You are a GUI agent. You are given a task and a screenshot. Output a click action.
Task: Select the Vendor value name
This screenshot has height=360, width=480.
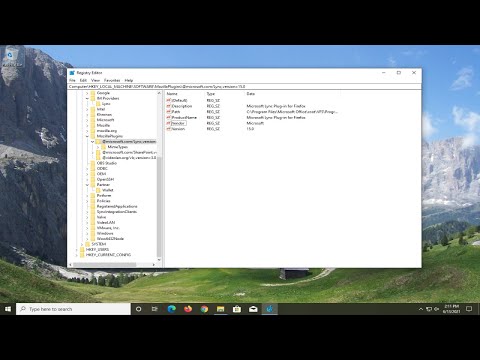(x=178, y=123)
